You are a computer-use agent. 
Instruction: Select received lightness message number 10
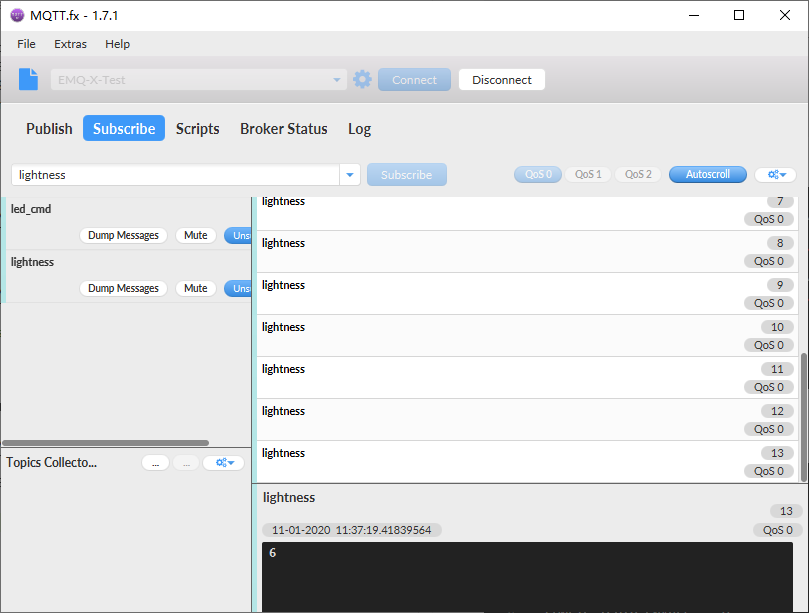(527, 336)
